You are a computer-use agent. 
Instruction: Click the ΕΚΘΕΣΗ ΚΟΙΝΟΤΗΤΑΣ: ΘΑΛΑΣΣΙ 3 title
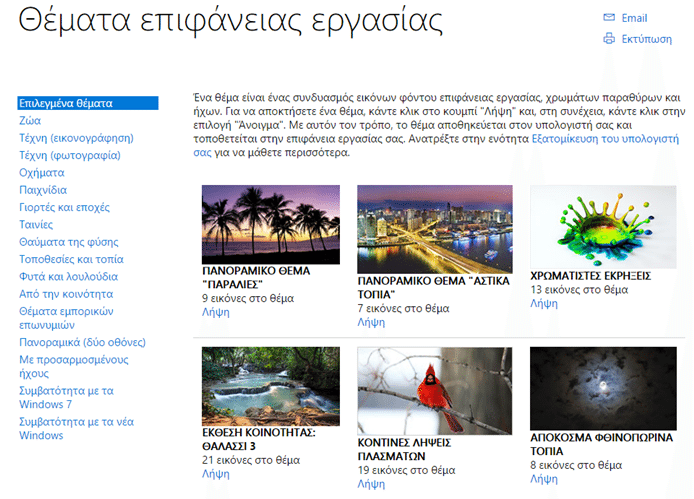[x=259, y=439]
